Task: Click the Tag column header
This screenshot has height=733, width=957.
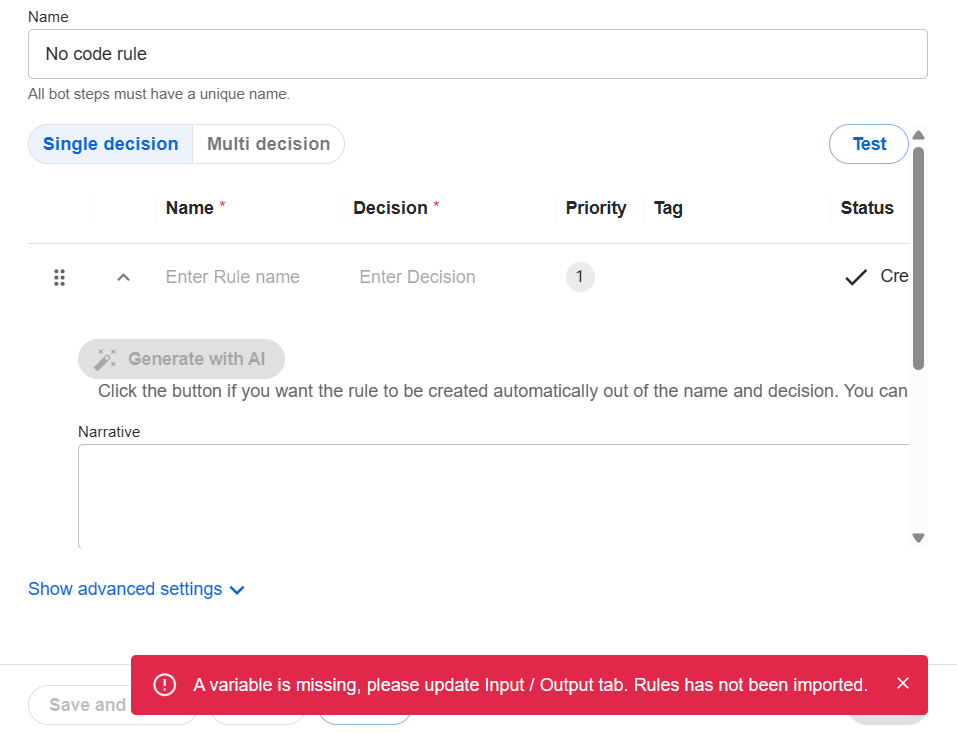Action: (x=668, y=208)
